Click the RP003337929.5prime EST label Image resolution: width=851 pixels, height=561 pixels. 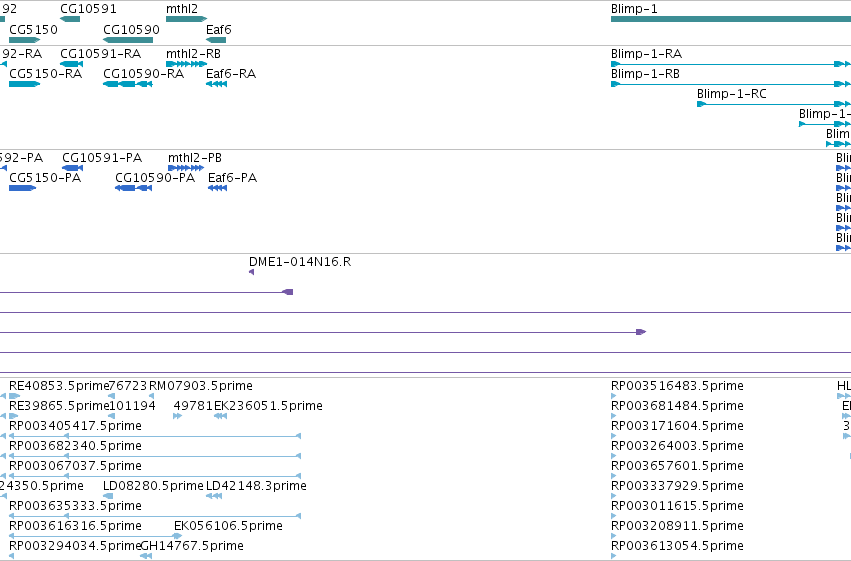click(x=677, y=486)
